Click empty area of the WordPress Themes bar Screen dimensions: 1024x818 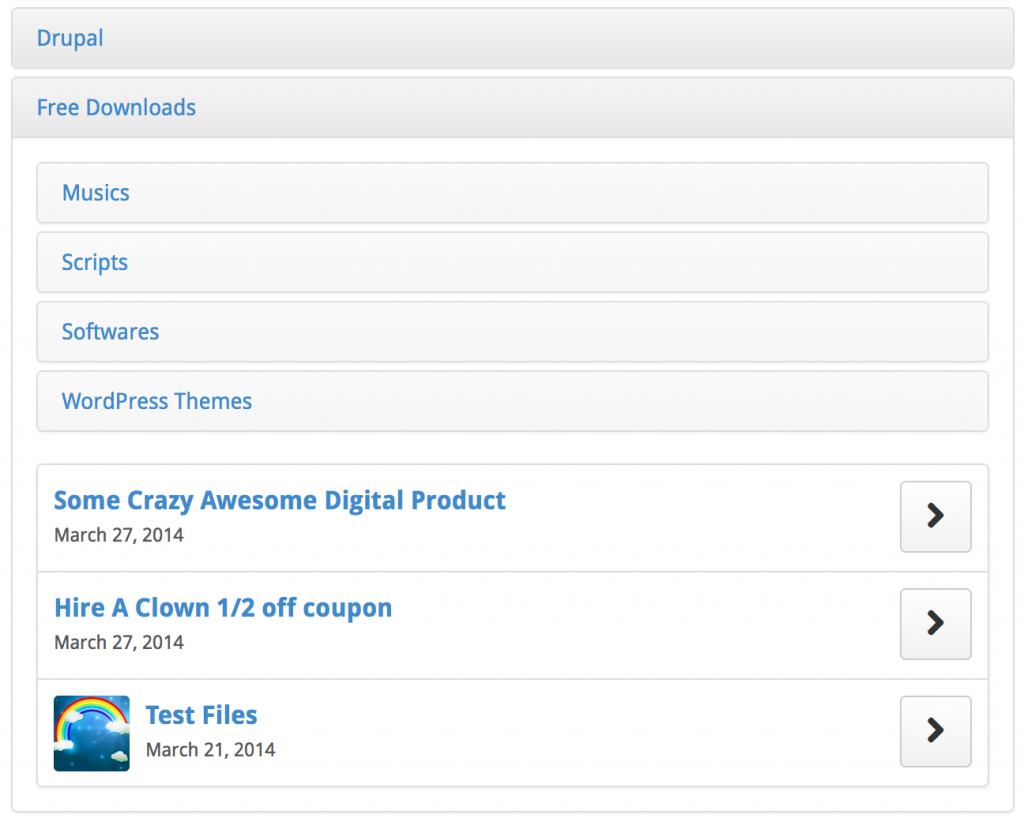pyautogui.click(x=620, y=402)
